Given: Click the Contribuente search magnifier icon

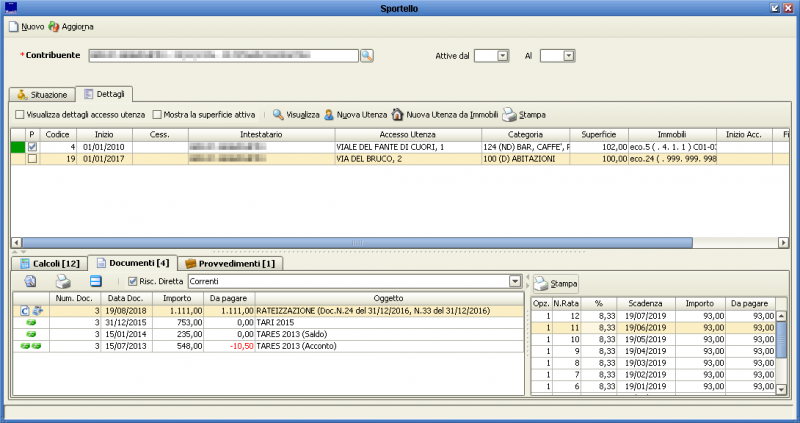Looking at the screenshot, I should [x=366, y=56].
